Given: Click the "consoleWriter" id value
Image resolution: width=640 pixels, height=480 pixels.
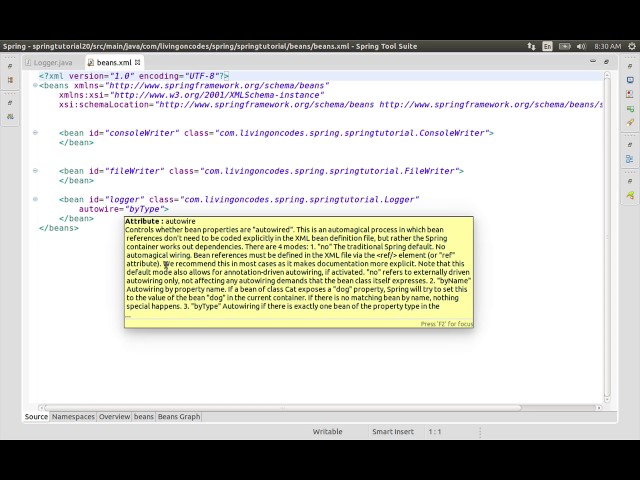Looking at the screenshot, I should click(142, 133).
